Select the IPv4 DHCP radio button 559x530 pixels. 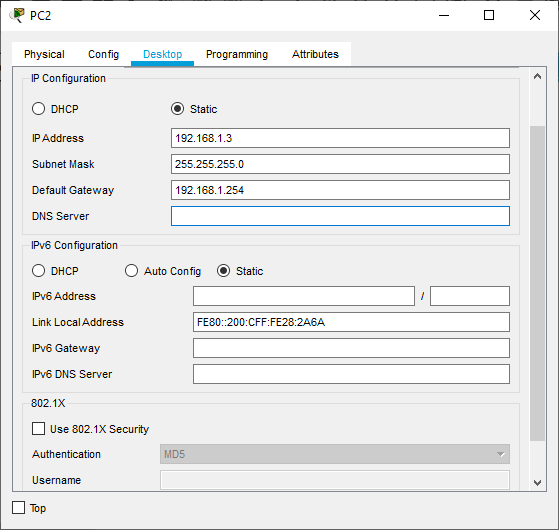(x=39, y=109)
